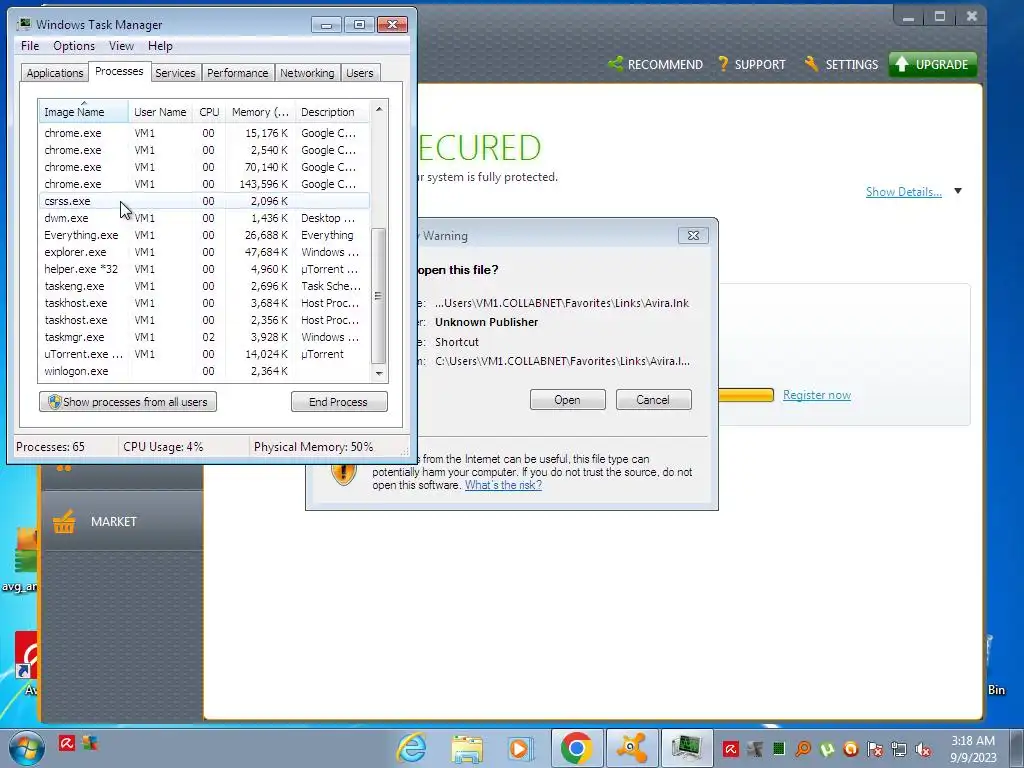
Task: Select the csrss.exe process row
Action: tap(204, 201)
